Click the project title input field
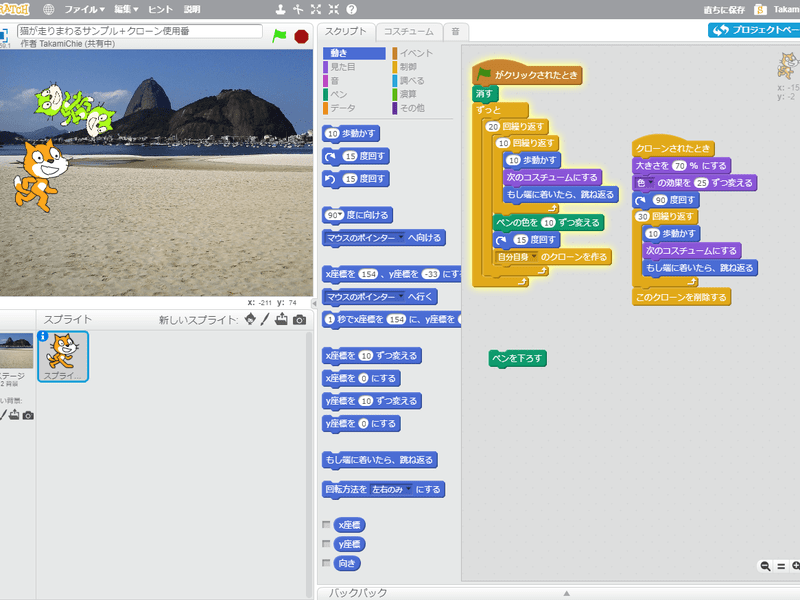Viewport: 800px width, 600px height. 140,31
